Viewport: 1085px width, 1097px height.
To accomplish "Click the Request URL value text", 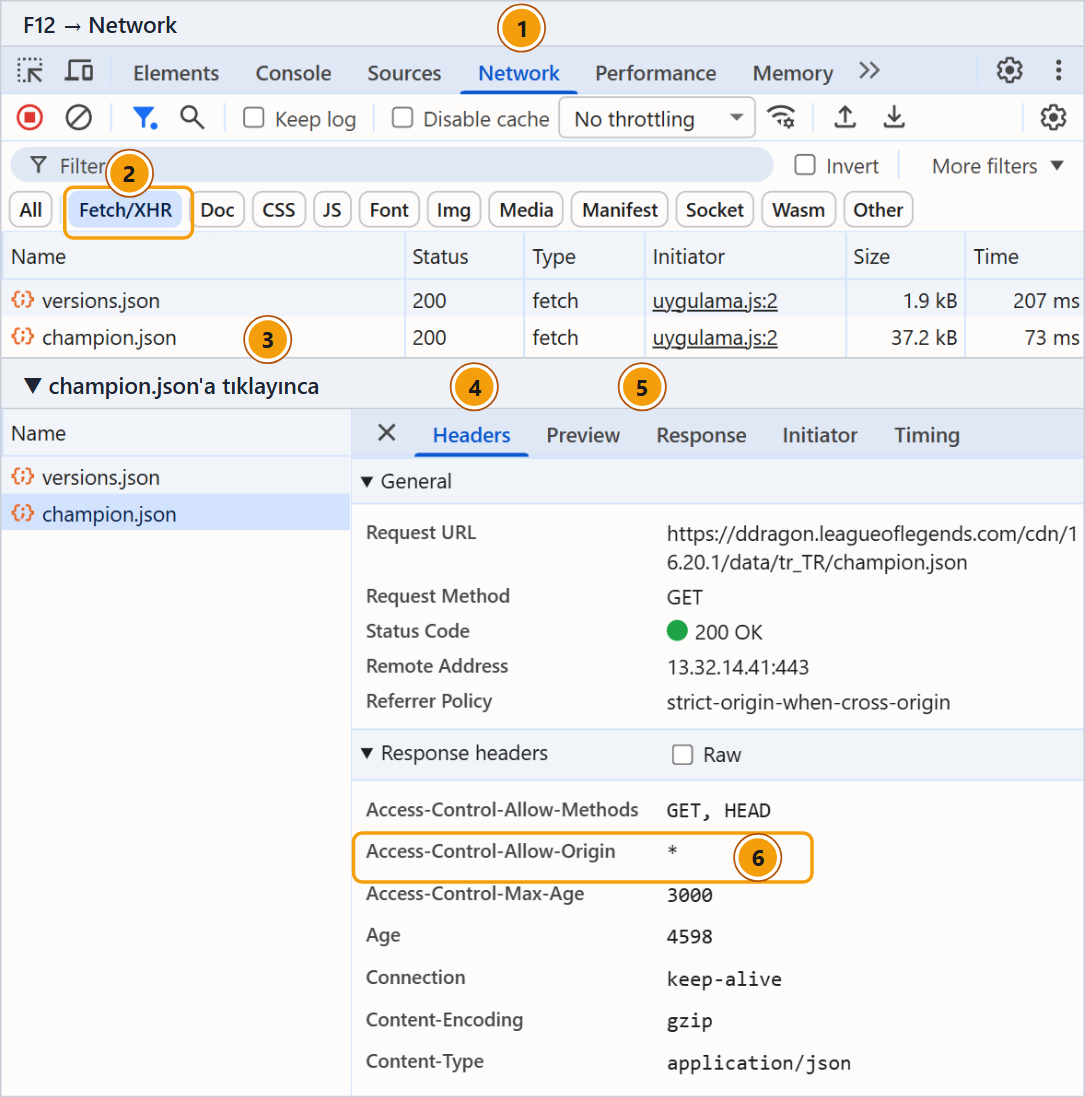I will pyautogui.click(x=872, y=548).
